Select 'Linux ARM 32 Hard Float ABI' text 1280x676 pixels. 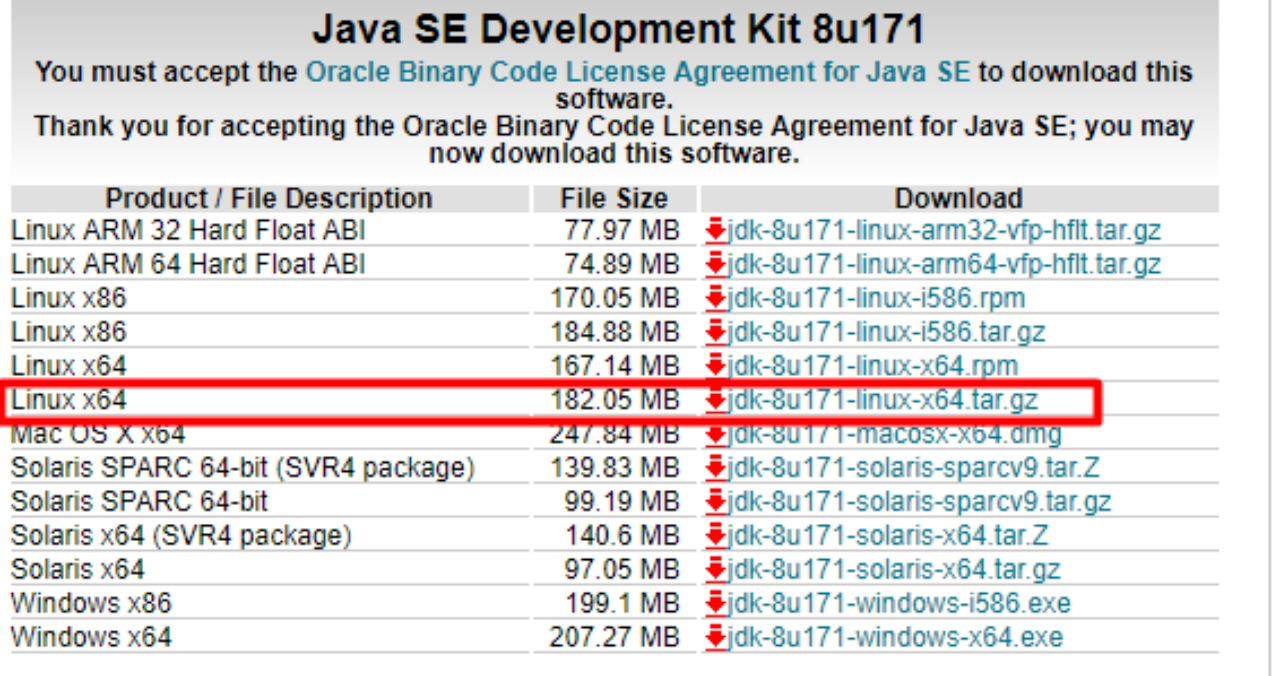(188, 231)
